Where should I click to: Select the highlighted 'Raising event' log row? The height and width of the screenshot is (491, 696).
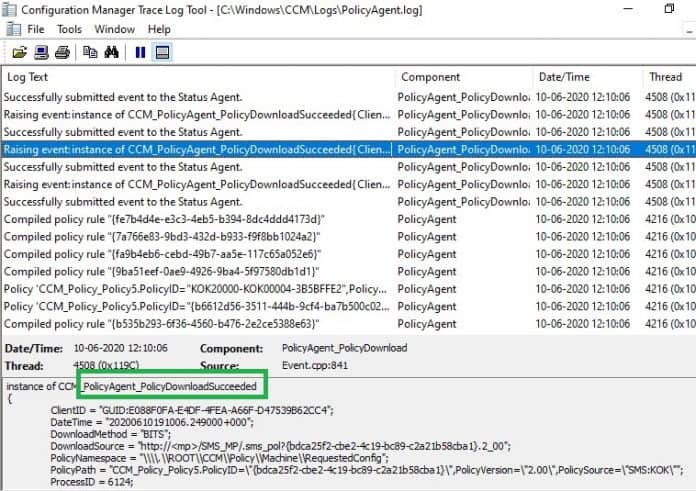(x=349, y=150)
